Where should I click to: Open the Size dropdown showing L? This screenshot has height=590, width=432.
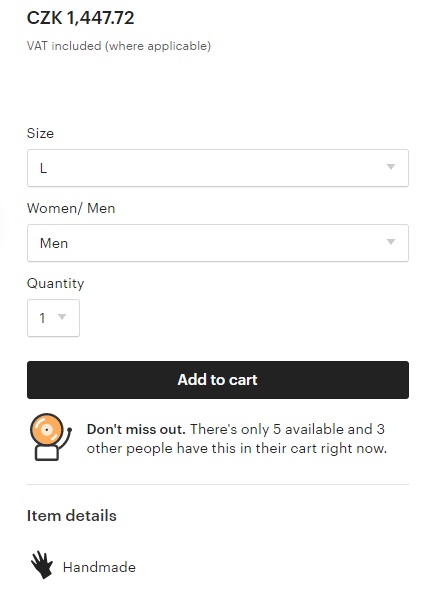pos(218,168)
